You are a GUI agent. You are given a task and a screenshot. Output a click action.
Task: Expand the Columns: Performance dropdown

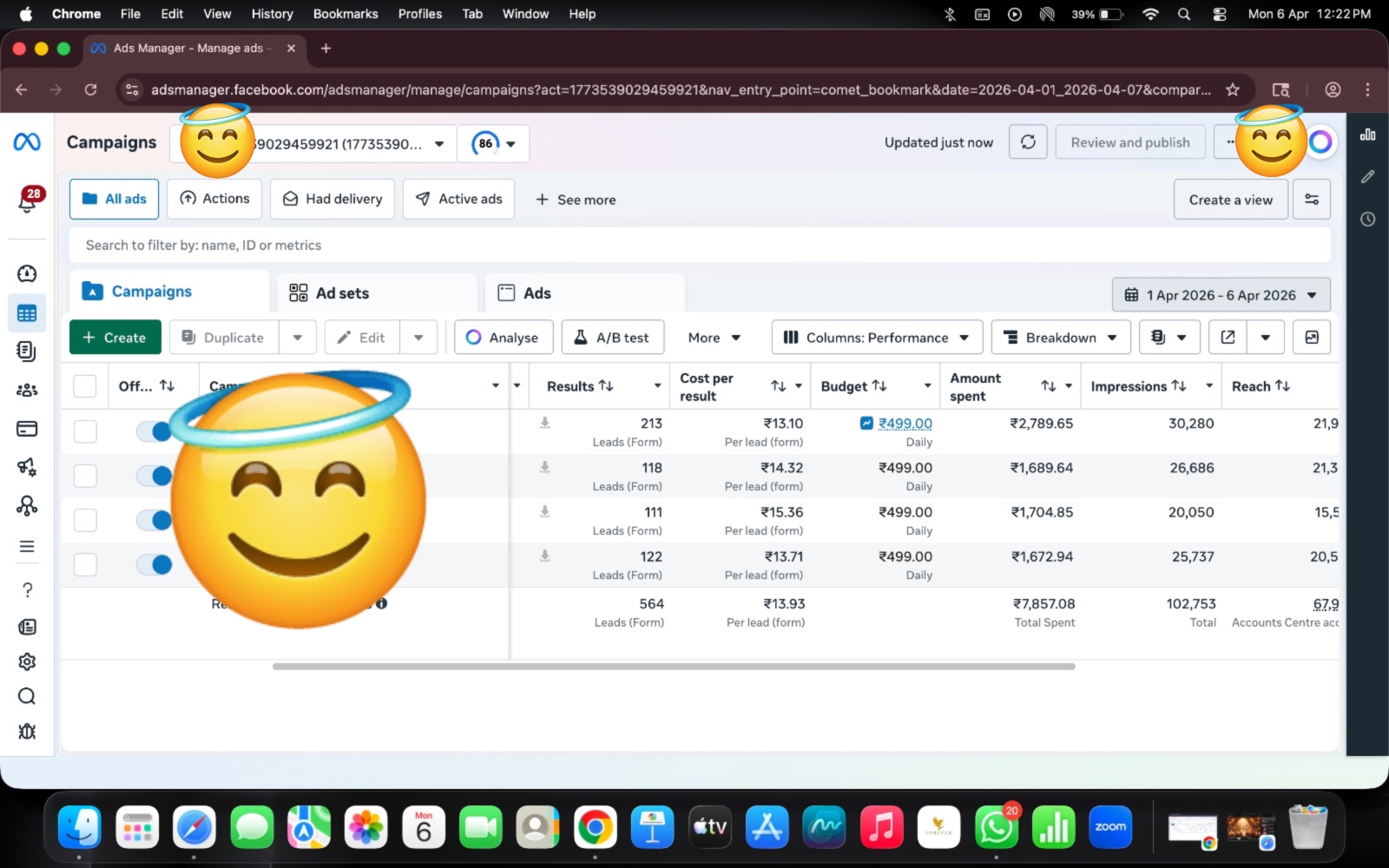tap(876, 338)
